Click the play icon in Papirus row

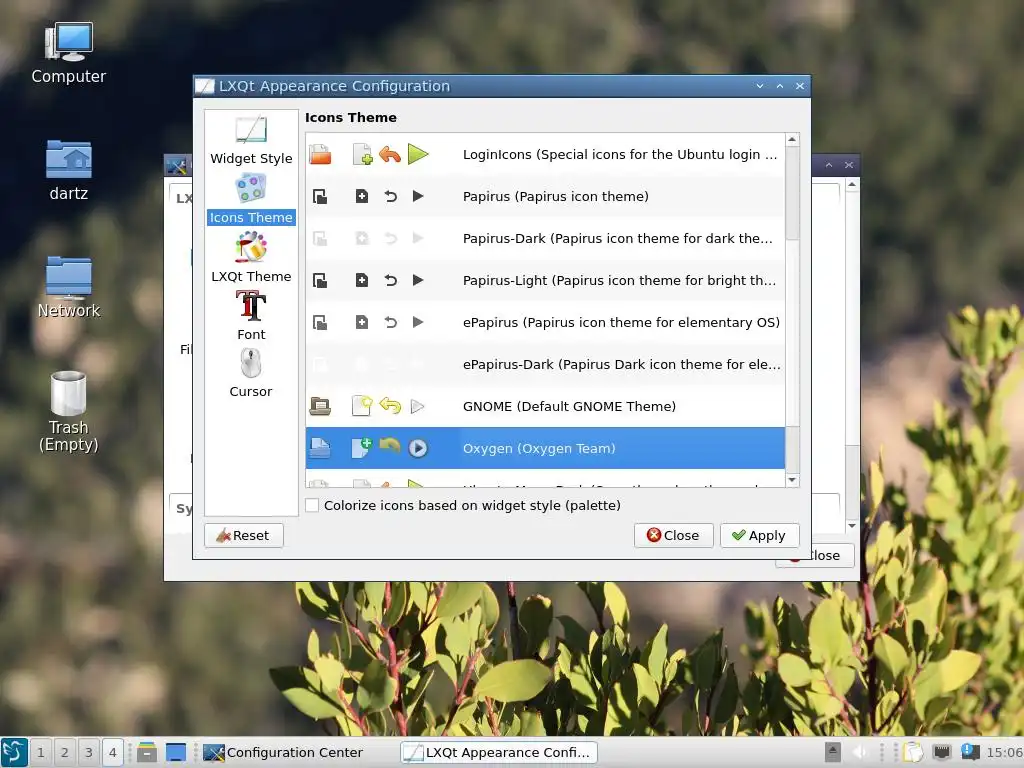click(x=418, y=197)
